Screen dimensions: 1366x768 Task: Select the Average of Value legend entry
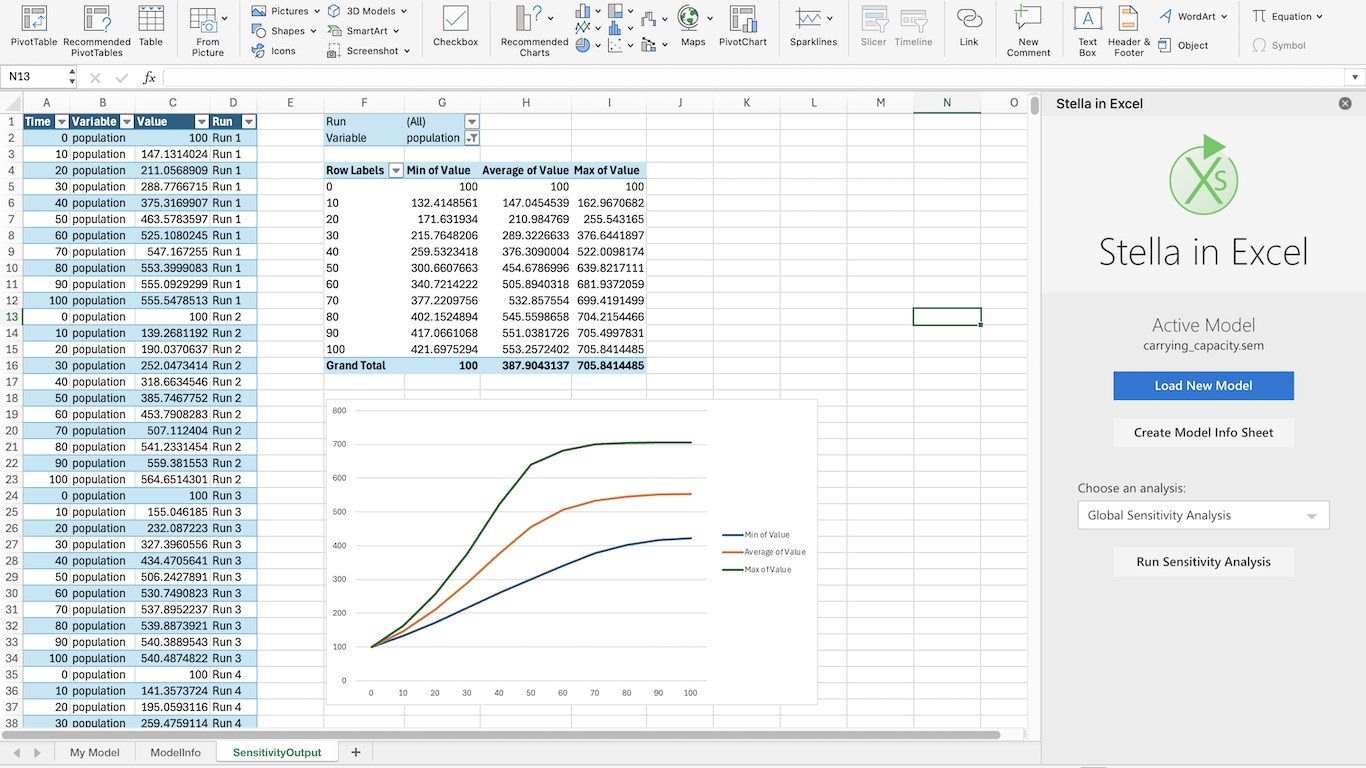tap(763, 552)
